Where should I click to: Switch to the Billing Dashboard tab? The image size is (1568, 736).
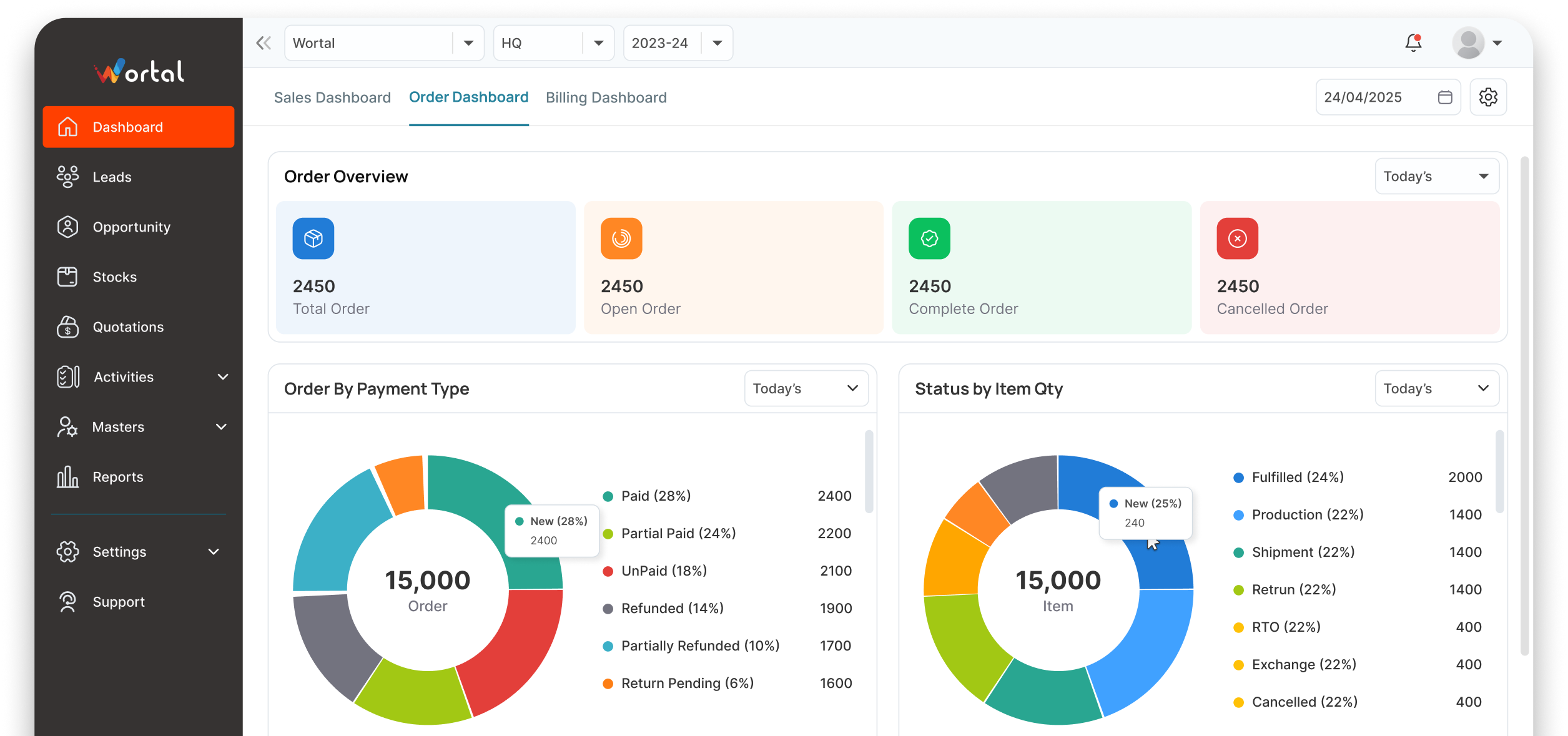coord(606,97)
